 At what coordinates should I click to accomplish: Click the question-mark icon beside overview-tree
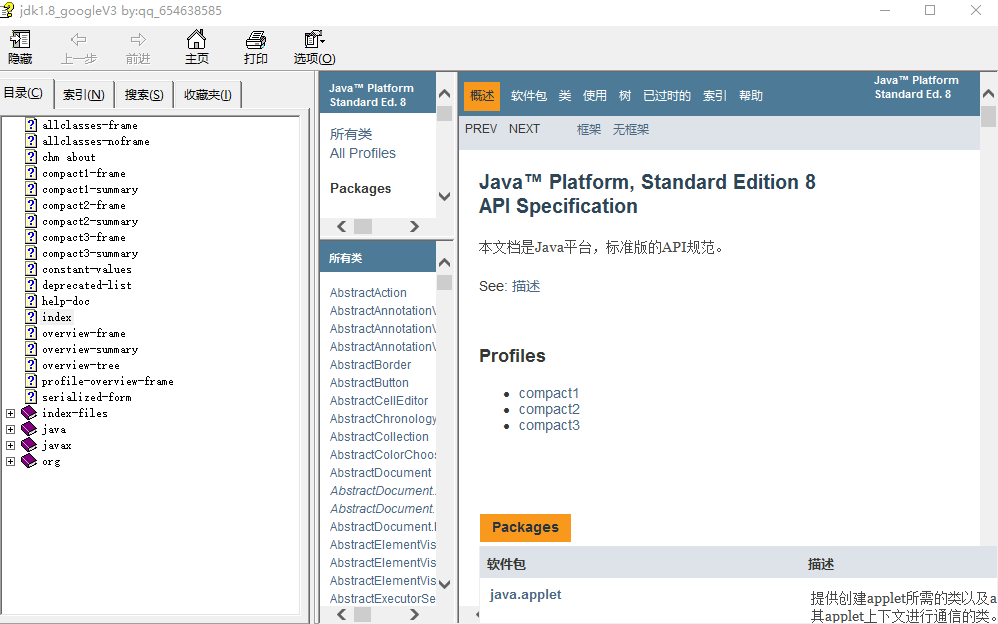coord(31,365)
